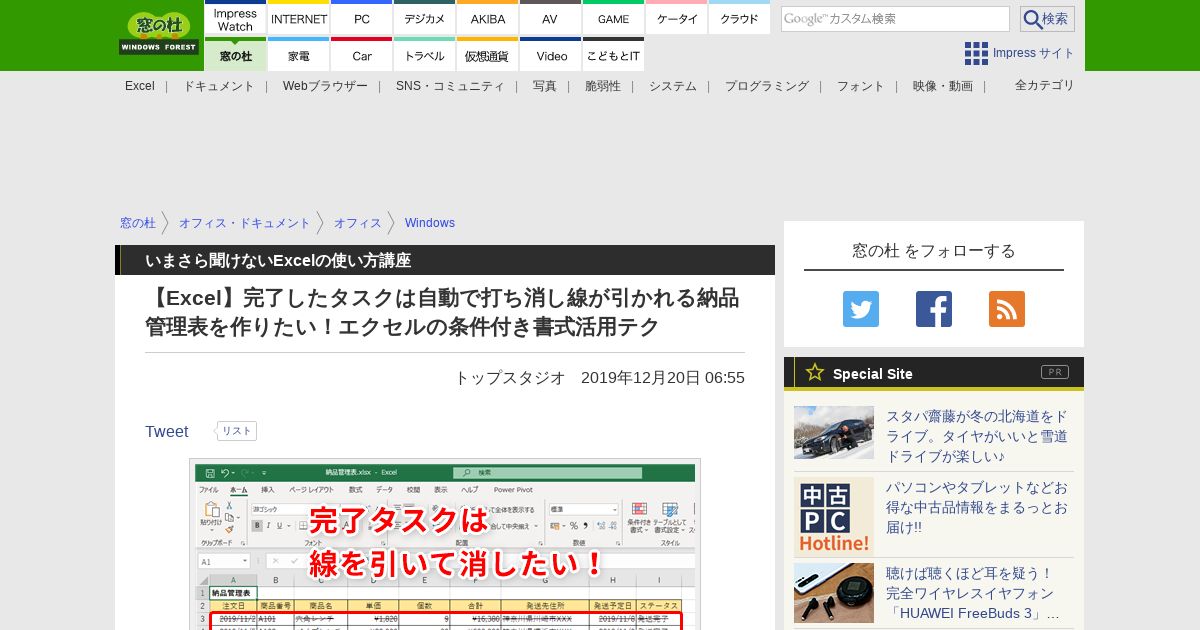Click the リスト button
This screenshot has width=1200, height=630.
coord(237,431)
